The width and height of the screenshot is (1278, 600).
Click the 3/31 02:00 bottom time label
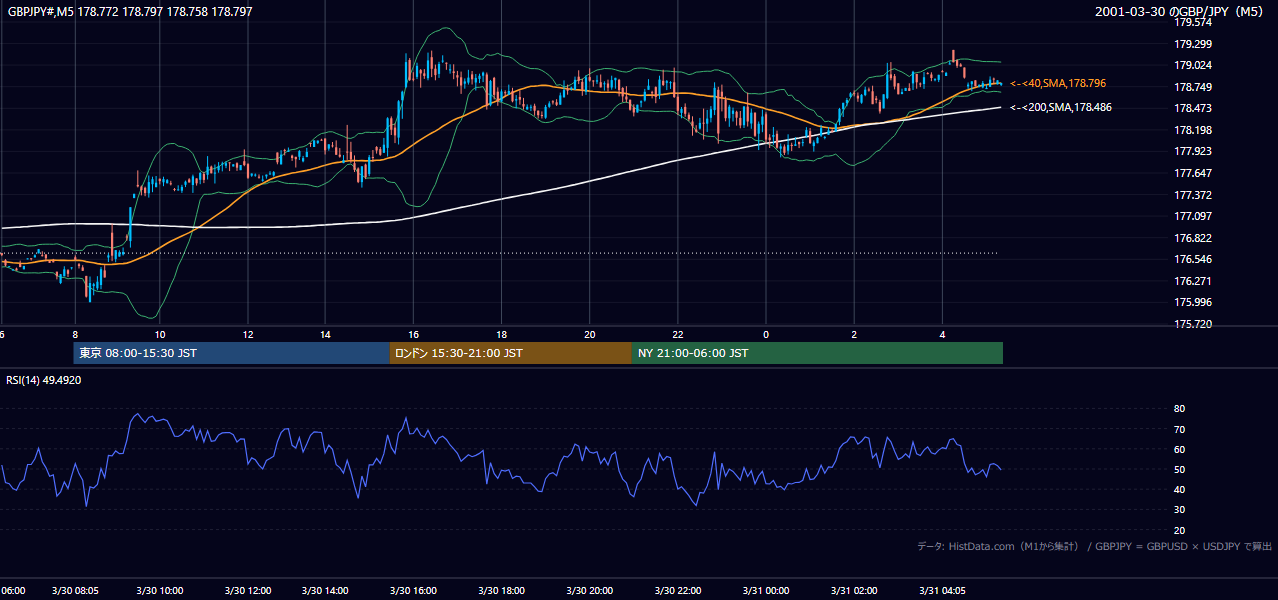click(854, 591)
